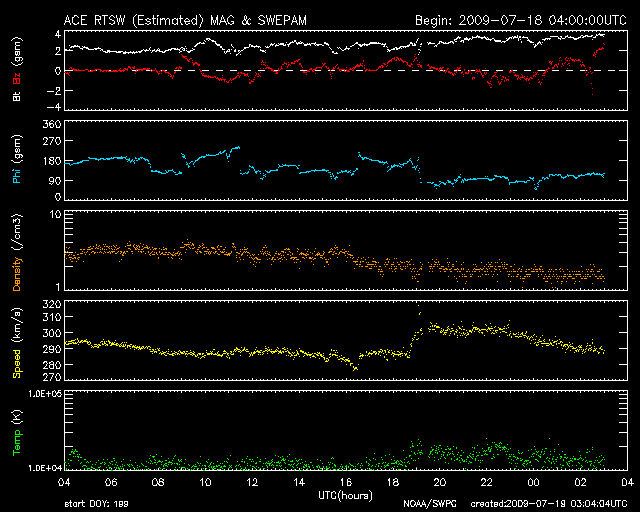640x512 pixels.
Task: Click the orange 'Density' axis label
Action: (x=17, y=274)
